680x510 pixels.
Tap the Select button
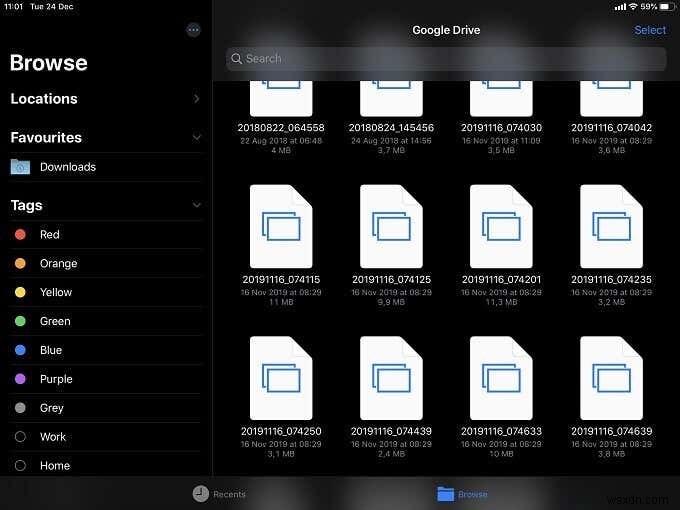[x=650, y=30]
